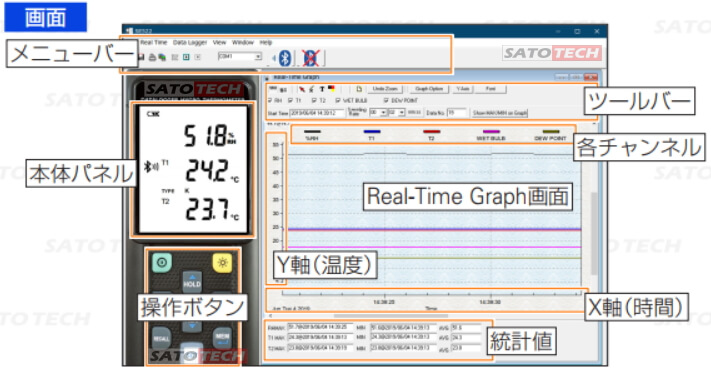Uncheck the RH channel checkbox
Viewport: 711px width, 371px height.
270,100
